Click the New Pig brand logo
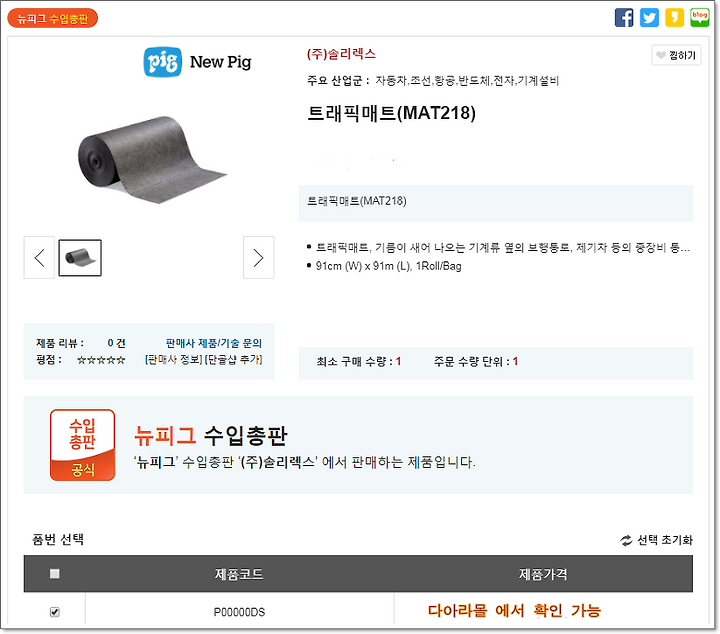The image size is (720, 634). 197,62
